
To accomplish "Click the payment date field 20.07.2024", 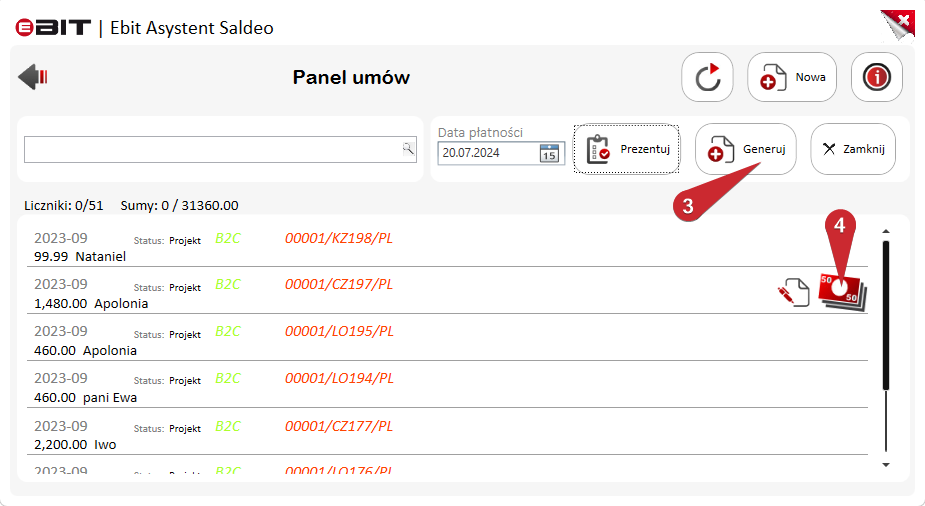I will pos(487,153).
